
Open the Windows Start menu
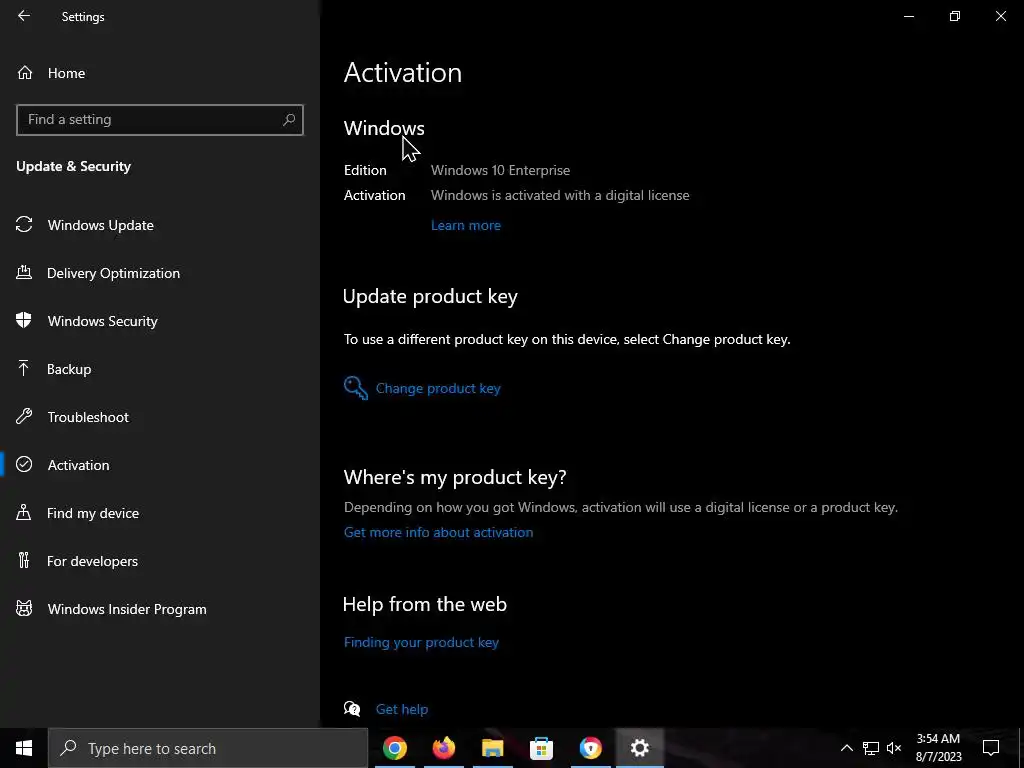[x=24, y=748]
